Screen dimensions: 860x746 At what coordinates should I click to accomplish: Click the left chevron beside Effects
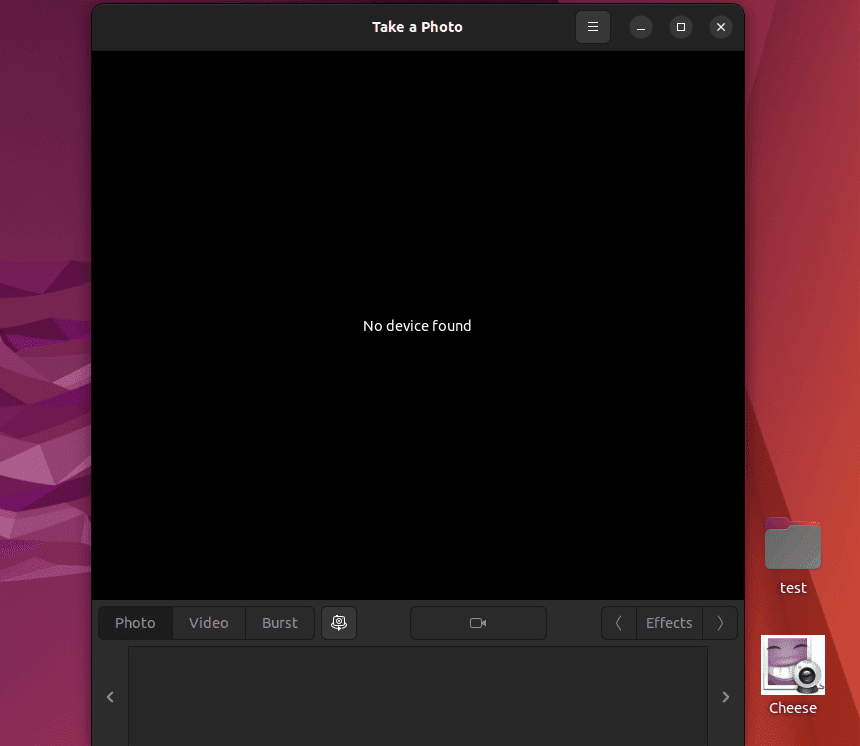tap(617, 622)
